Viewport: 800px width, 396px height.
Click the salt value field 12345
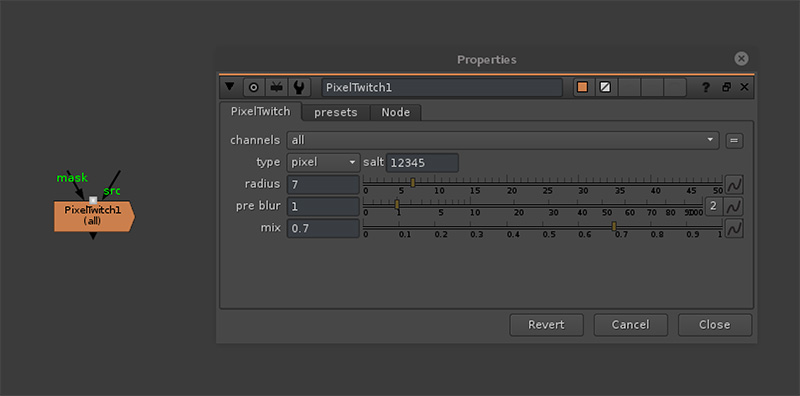coord(422,163)
